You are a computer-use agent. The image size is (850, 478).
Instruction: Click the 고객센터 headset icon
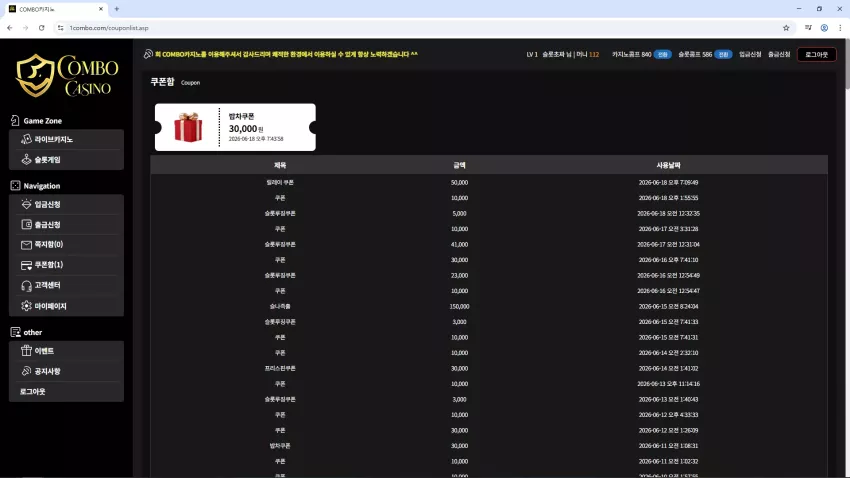click(26, 286)
